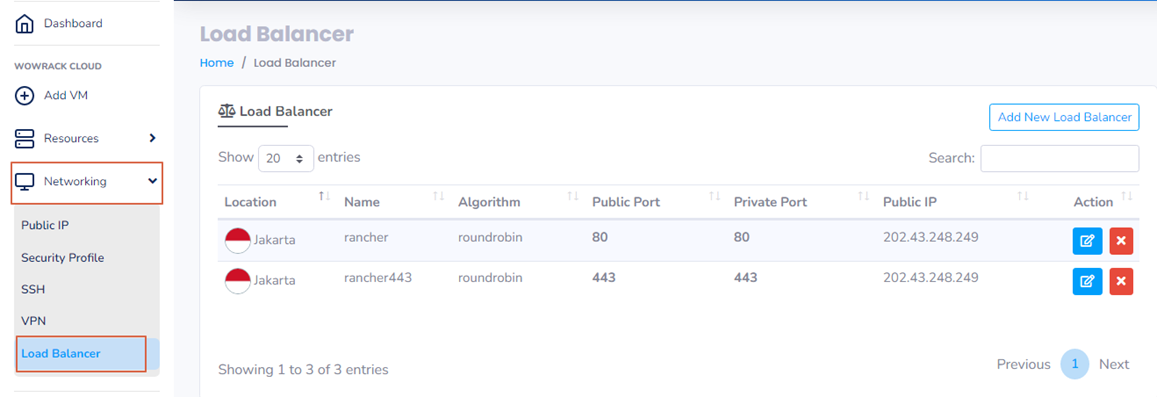Follow the Home breadcrumb link
Image resolution: width=1157 pixels, height=397 pixels.
(x=217, y=63)
